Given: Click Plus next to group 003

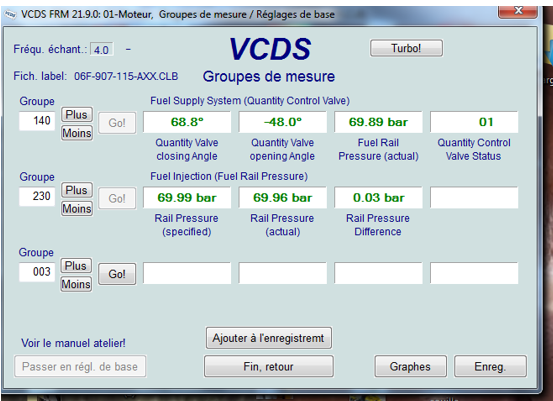Looking at the screenshot, I should (76, 265).
